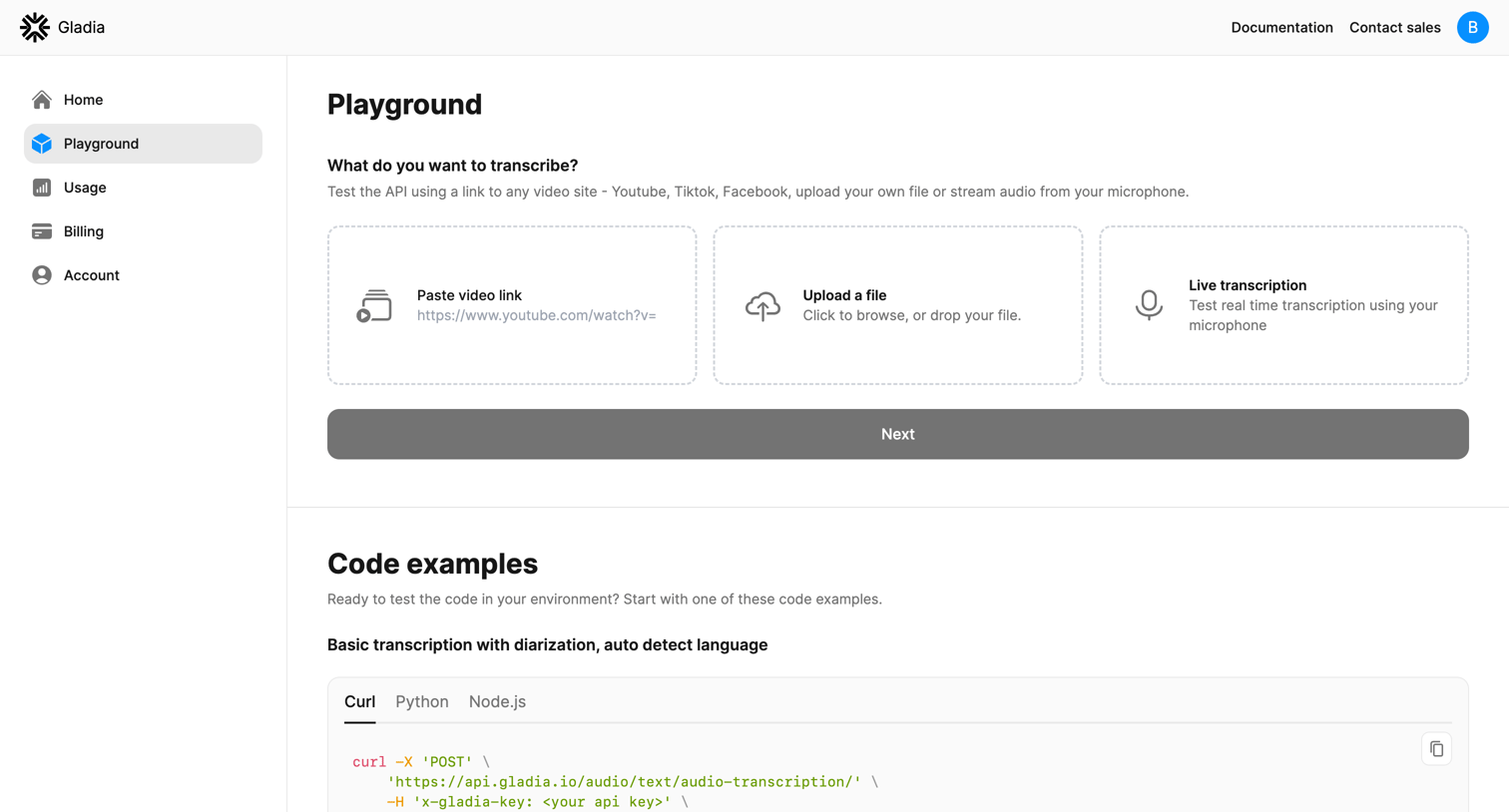The height and width of the screenshot is (812, 1509).
Task: Click "Click to browse, or drop your file." text
Action: [911, 315]
